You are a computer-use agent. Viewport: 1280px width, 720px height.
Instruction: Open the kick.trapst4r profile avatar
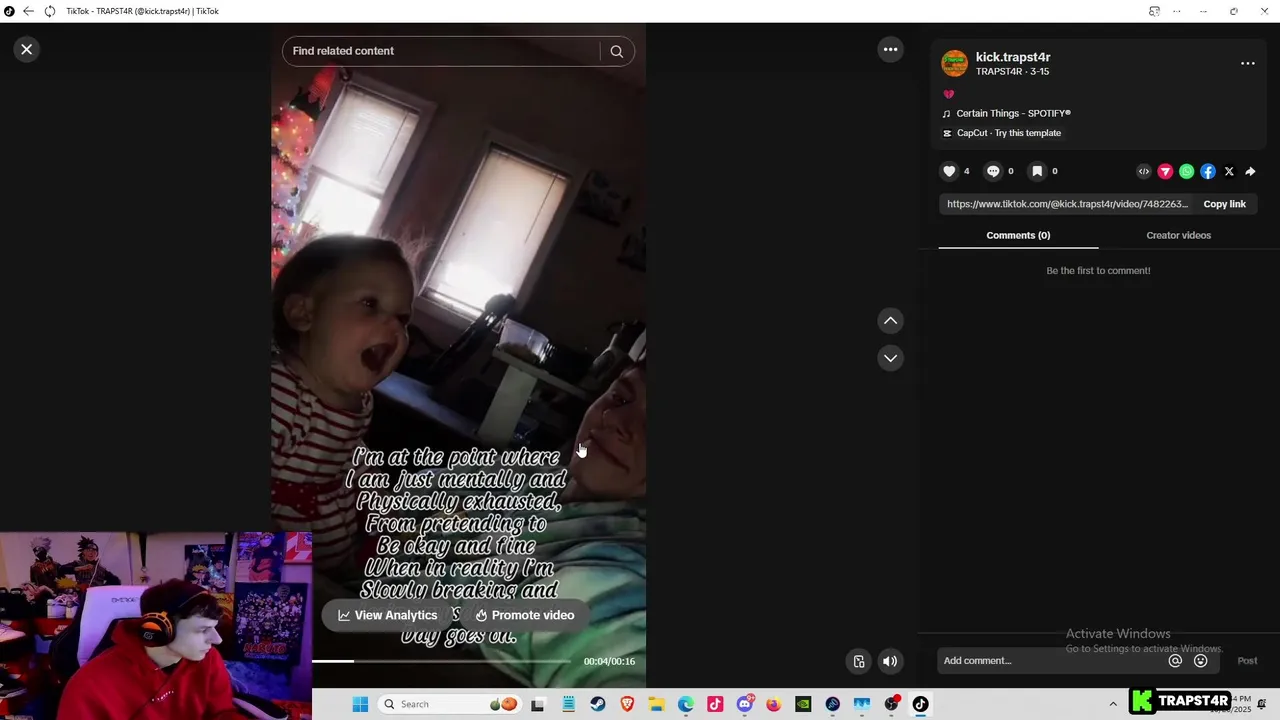pos(955,63)
